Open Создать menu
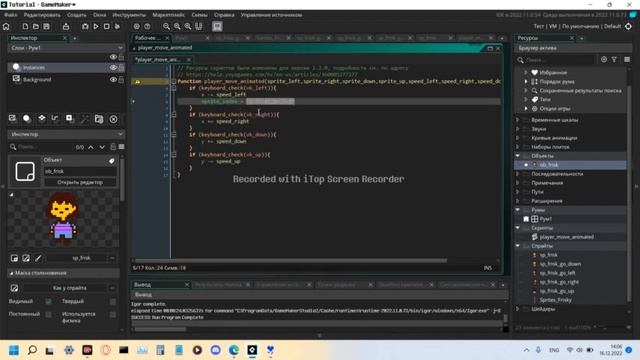The width and height of the screenshot is (640, 360). 77,15
